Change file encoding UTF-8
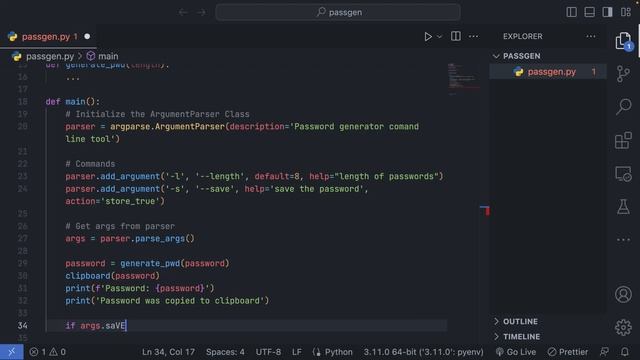640x360 pixels. click(268, 352)
